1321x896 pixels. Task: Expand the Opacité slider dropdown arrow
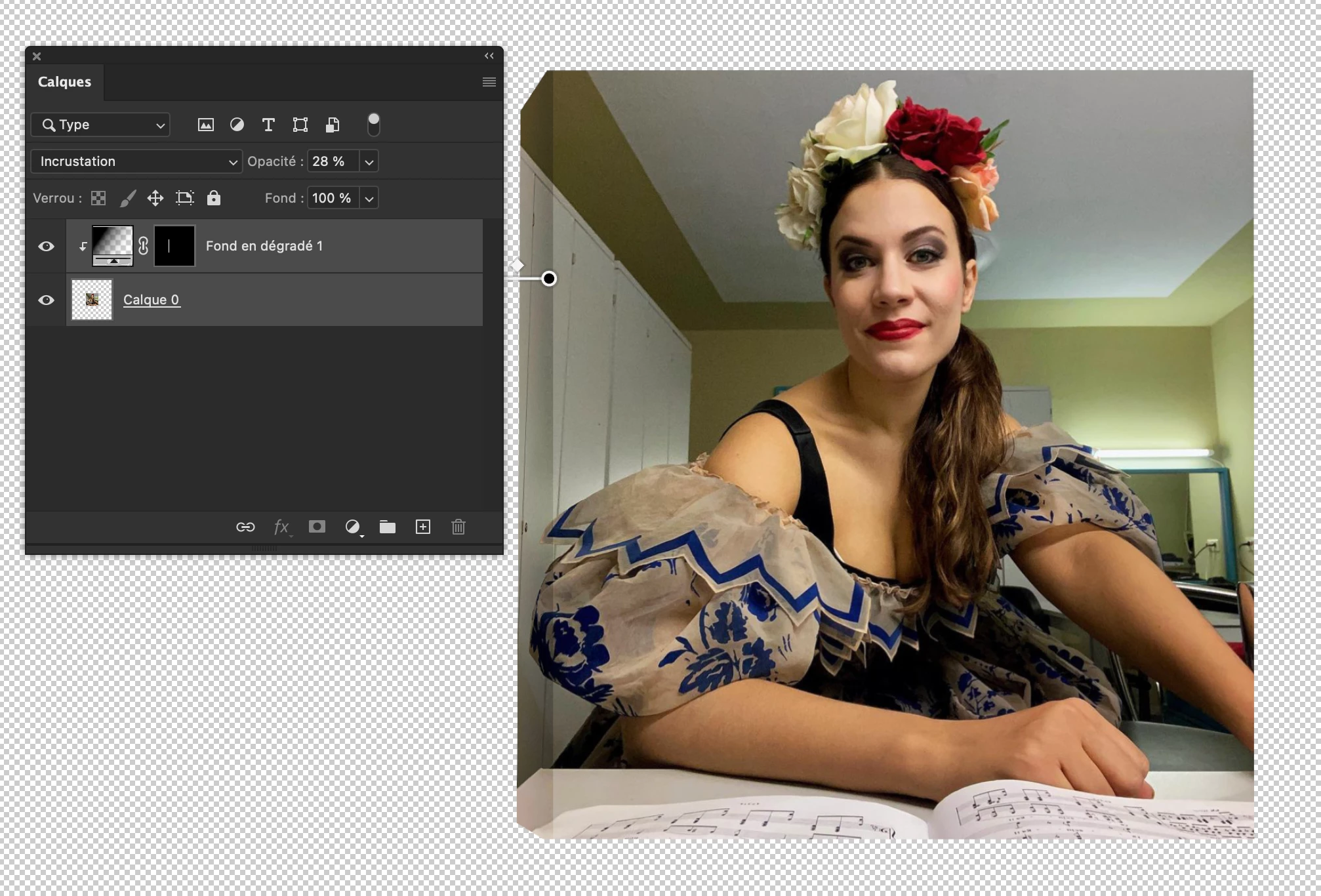[x=369, y=162]
